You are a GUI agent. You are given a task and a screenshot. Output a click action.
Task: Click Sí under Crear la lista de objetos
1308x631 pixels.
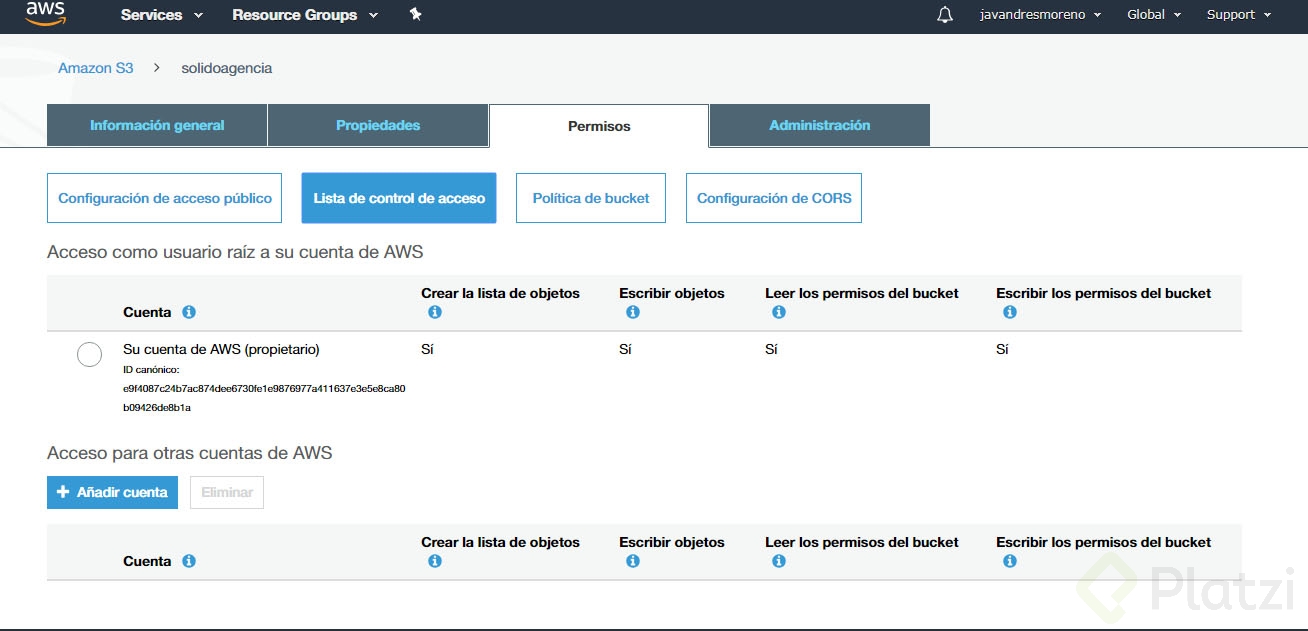pyautogui.click(x=427, y=349)
